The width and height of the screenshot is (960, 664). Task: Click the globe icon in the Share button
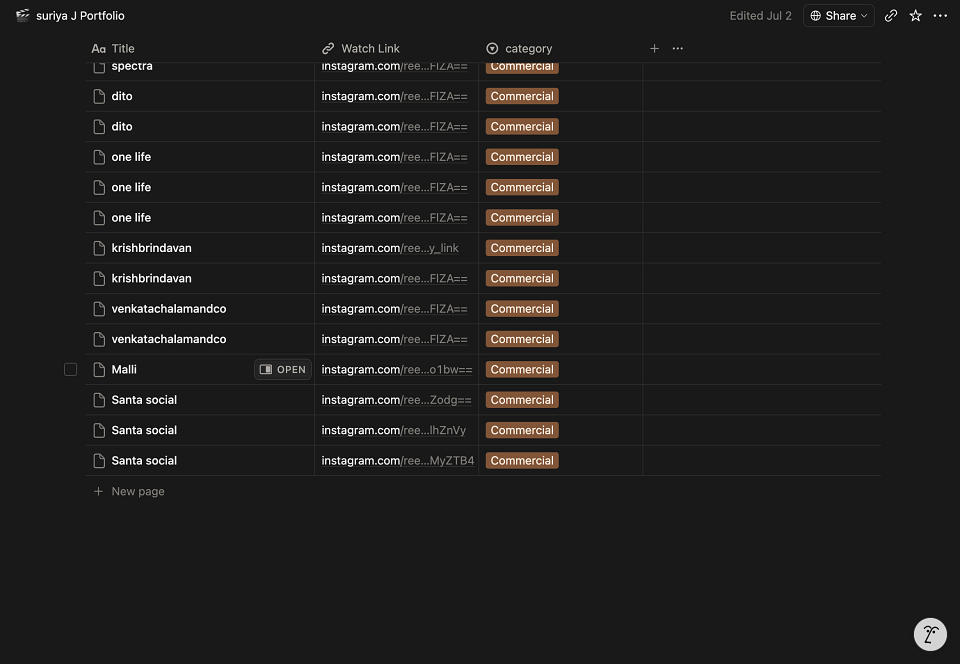click(x=816, y=16)
